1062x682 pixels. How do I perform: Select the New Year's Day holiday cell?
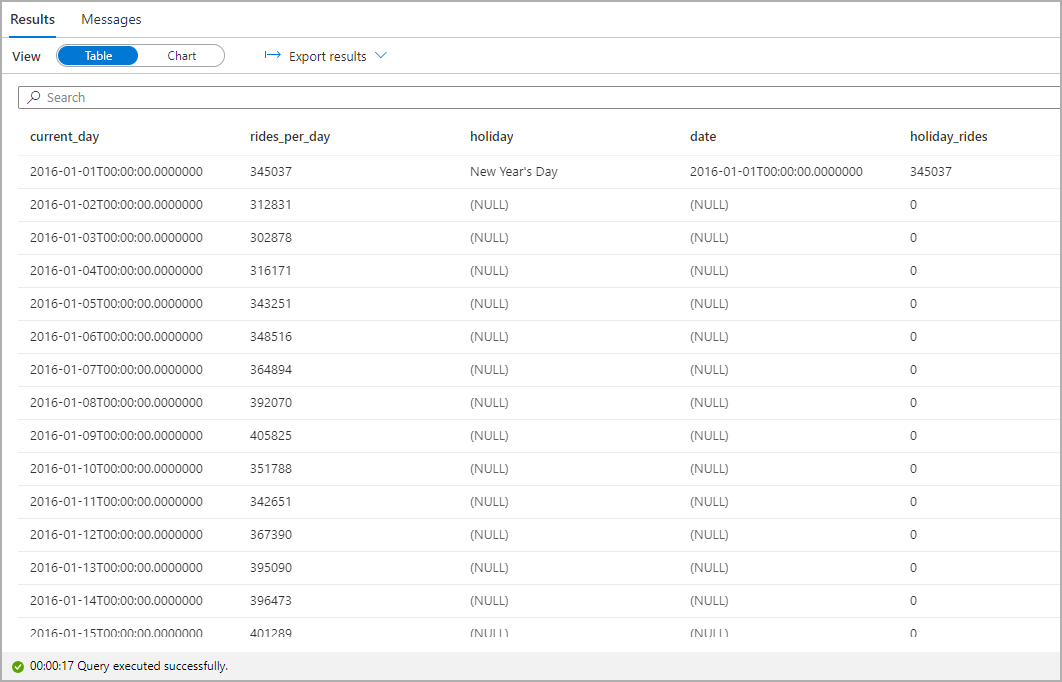point(513,171)
